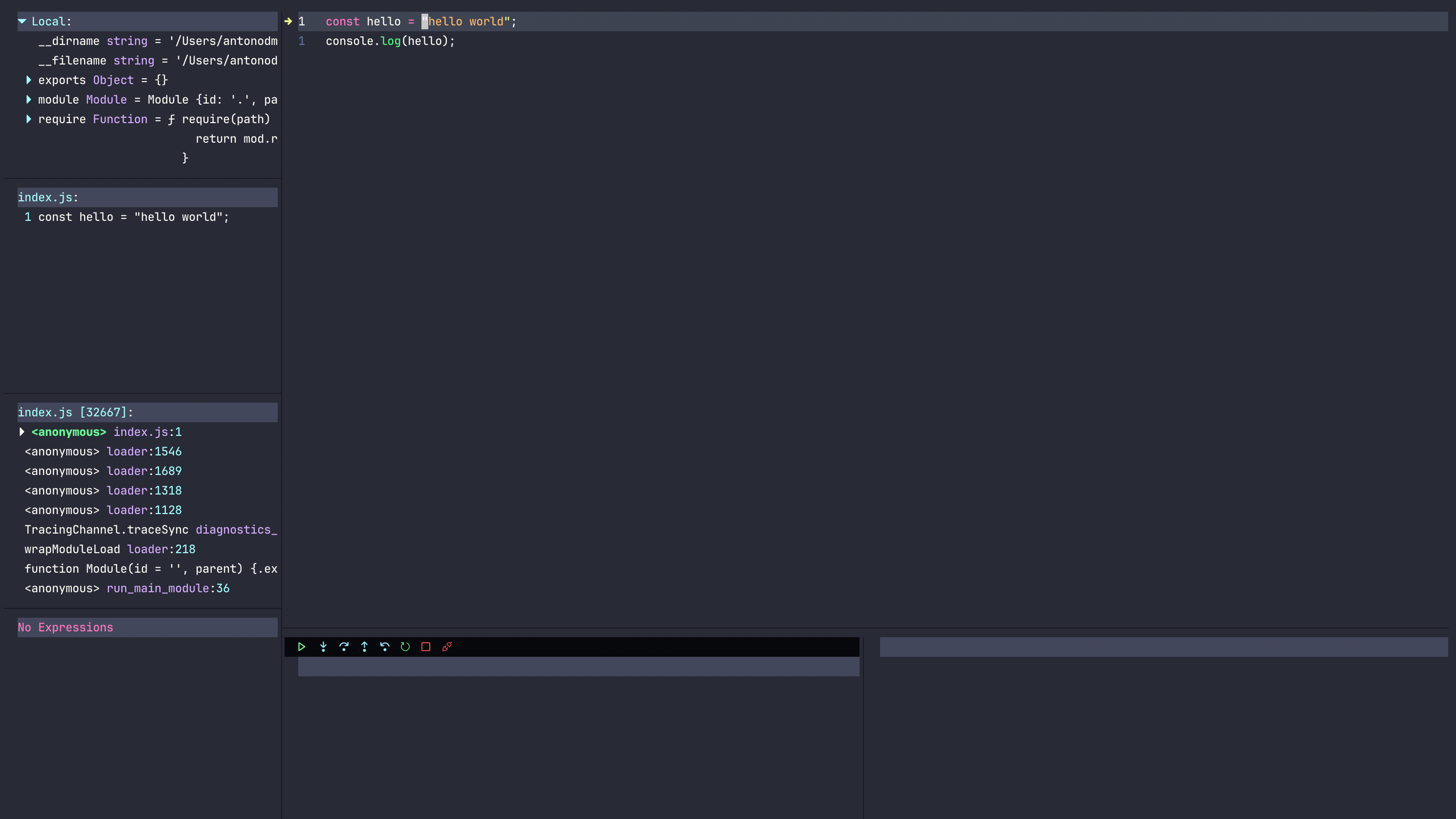
Task: Click the Step Out icon
Action: click(365, 647)
